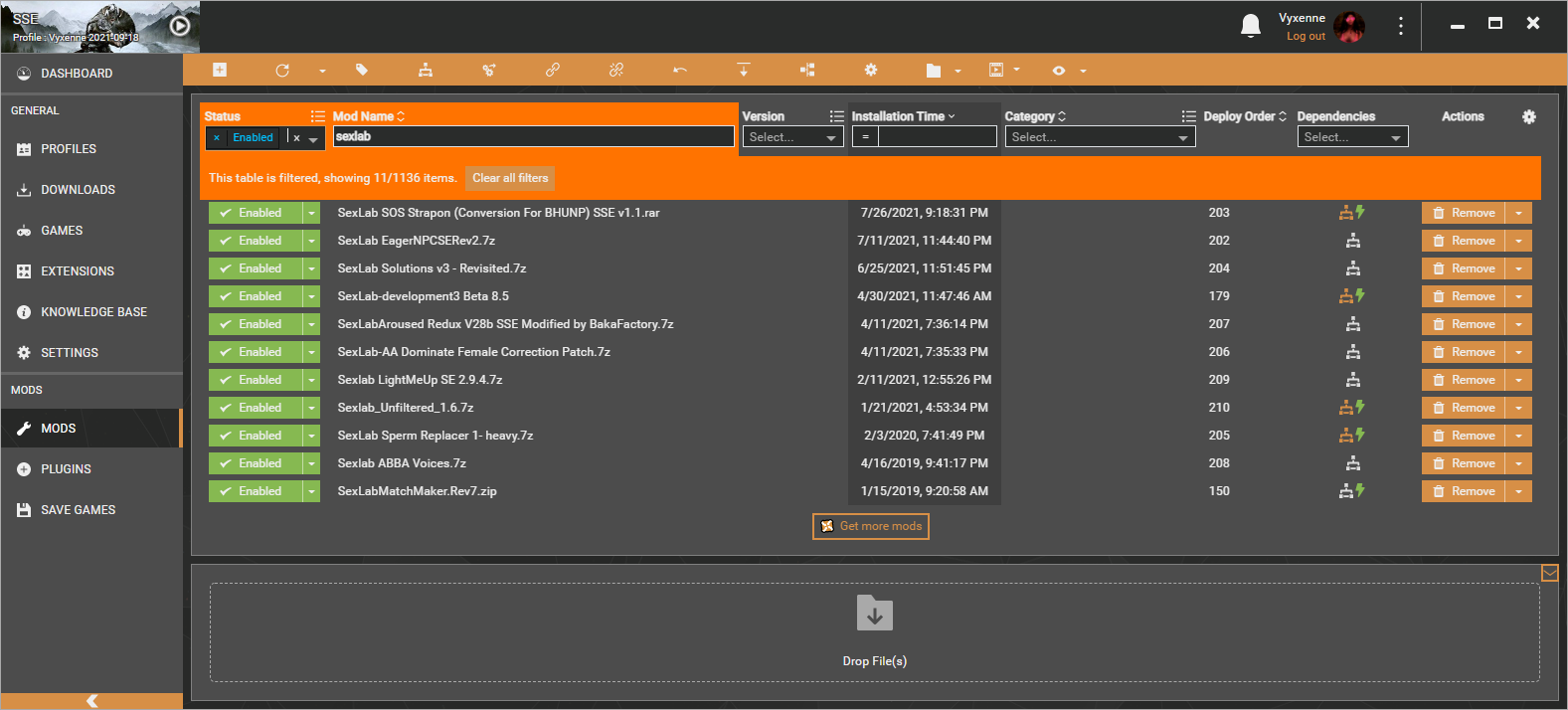This screenshot has height=710, width=1568.
Task: Open status dropdown arrow for Sexlab ABBA Voices
Action: (x=311, y=463)
